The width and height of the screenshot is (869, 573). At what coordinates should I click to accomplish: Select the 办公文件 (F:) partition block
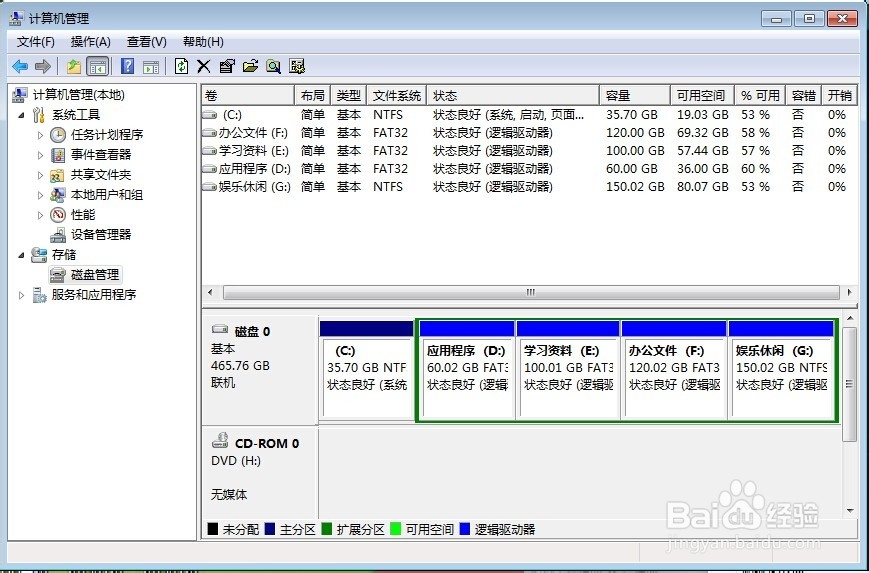pyautogui.click(x=674, y=370)
